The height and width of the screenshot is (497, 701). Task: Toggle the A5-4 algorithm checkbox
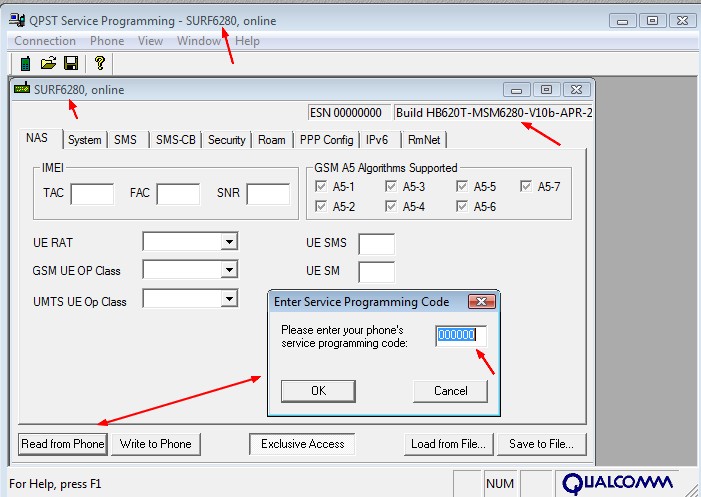point(391,206)
